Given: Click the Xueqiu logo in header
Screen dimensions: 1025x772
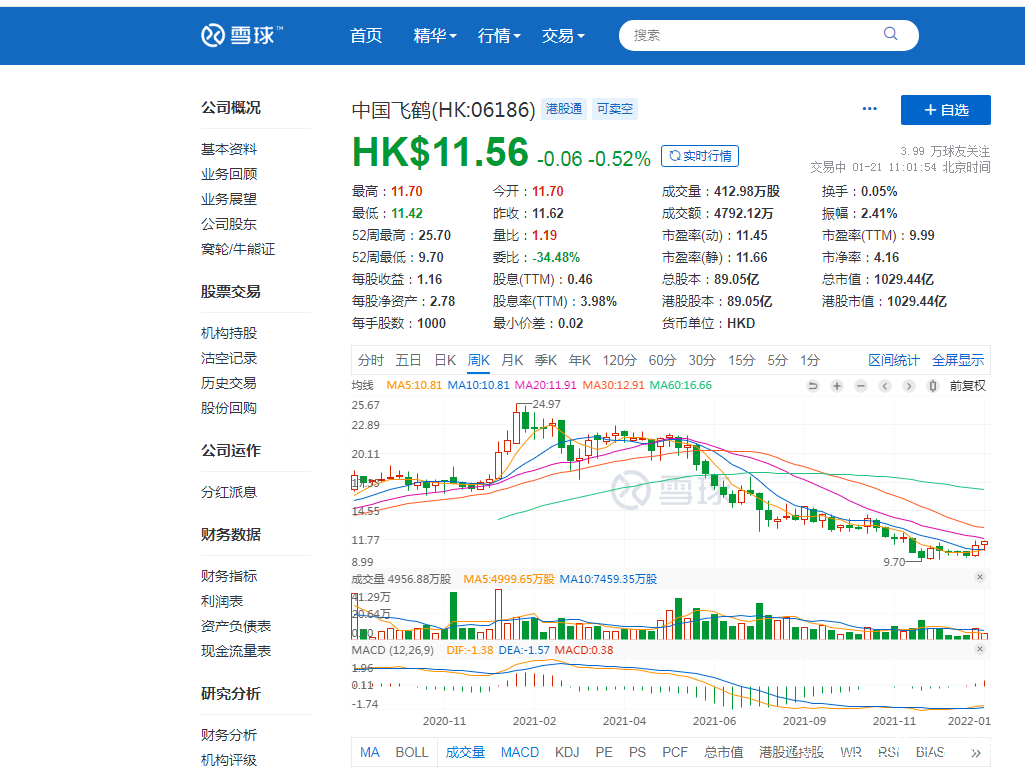Looking at the screenshot, I should point(242,35).
